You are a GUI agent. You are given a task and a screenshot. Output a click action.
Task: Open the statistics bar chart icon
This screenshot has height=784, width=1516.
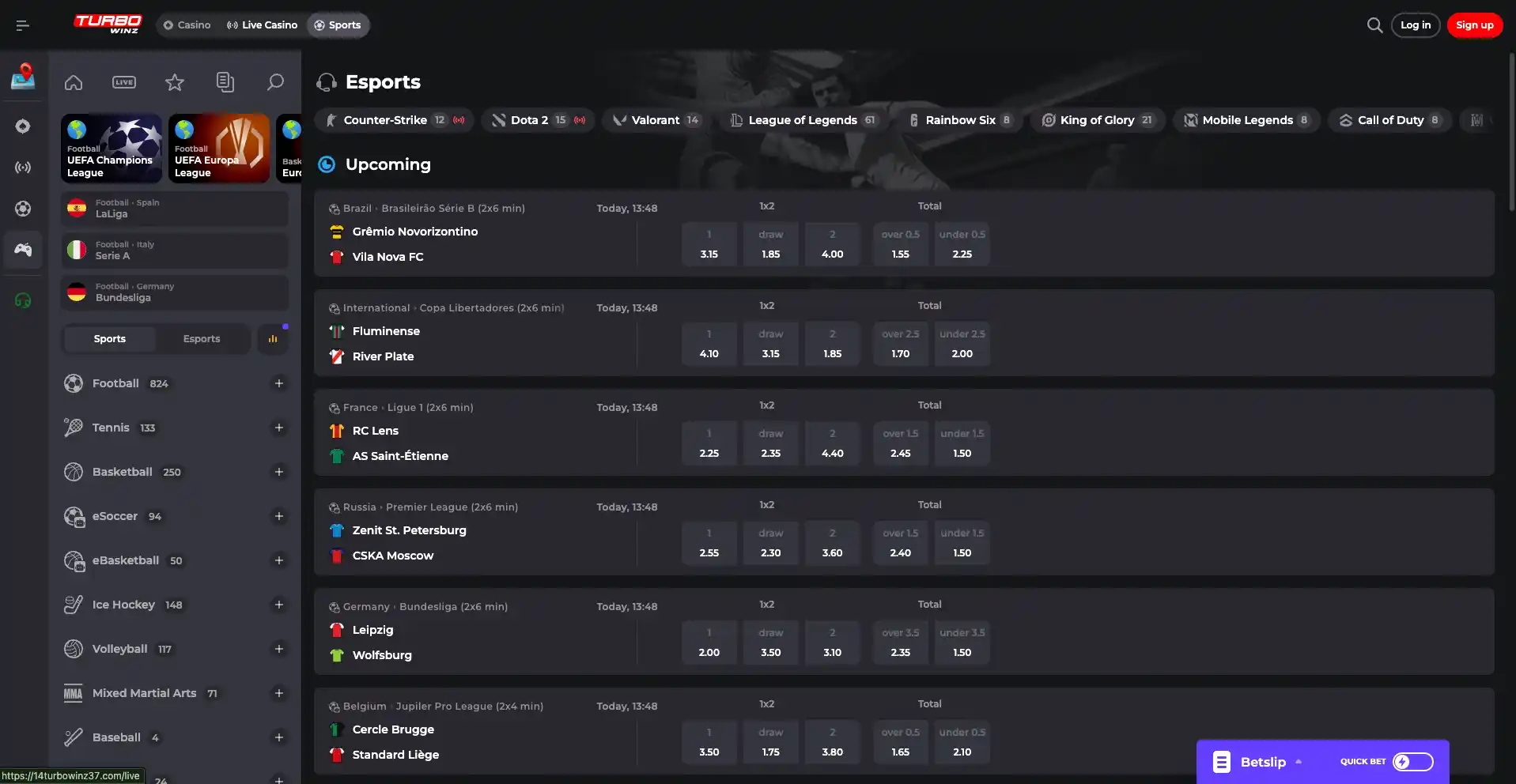[x=273, y=339]
